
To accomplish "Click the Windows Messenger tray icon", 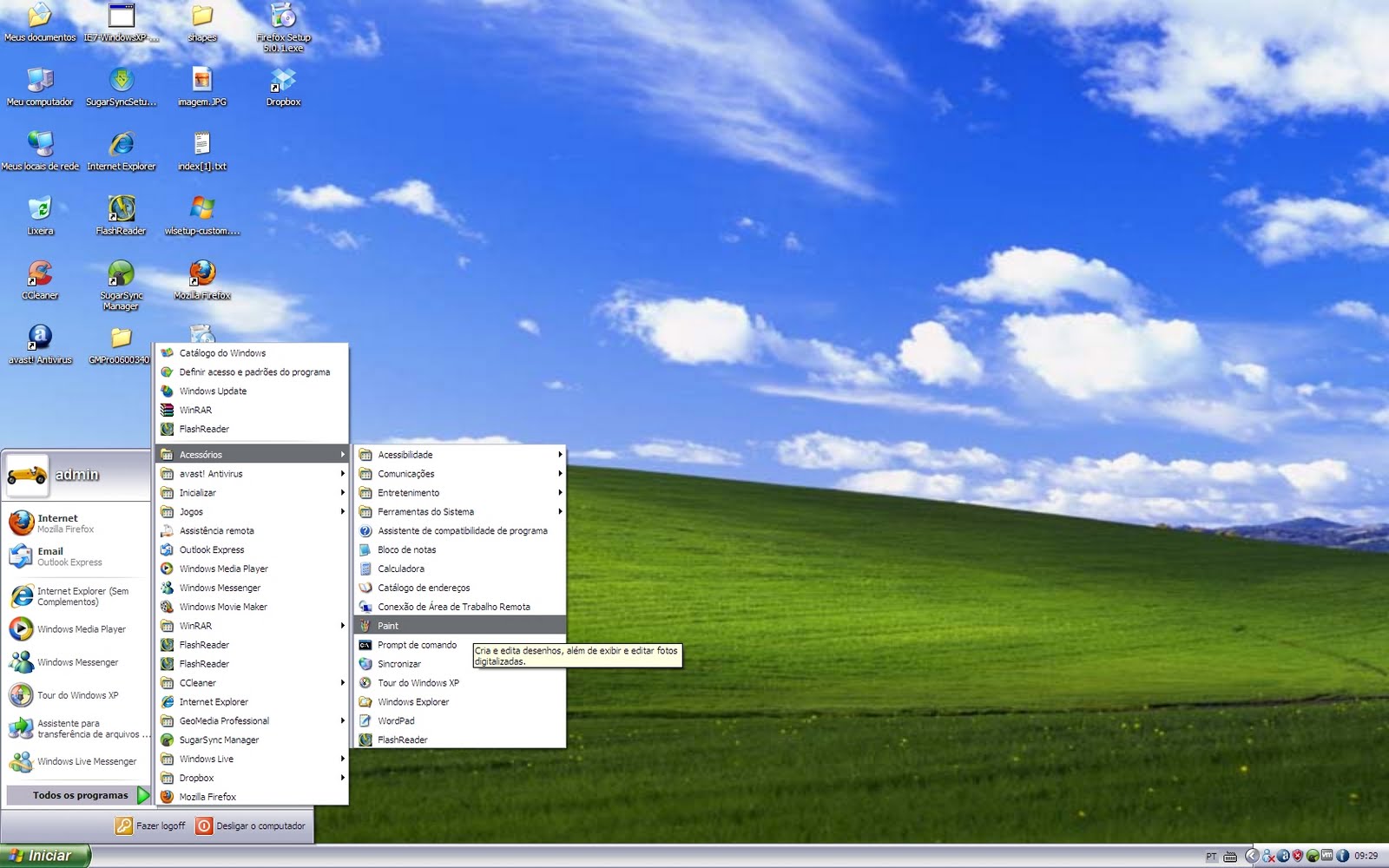I will pos(1268,856).
